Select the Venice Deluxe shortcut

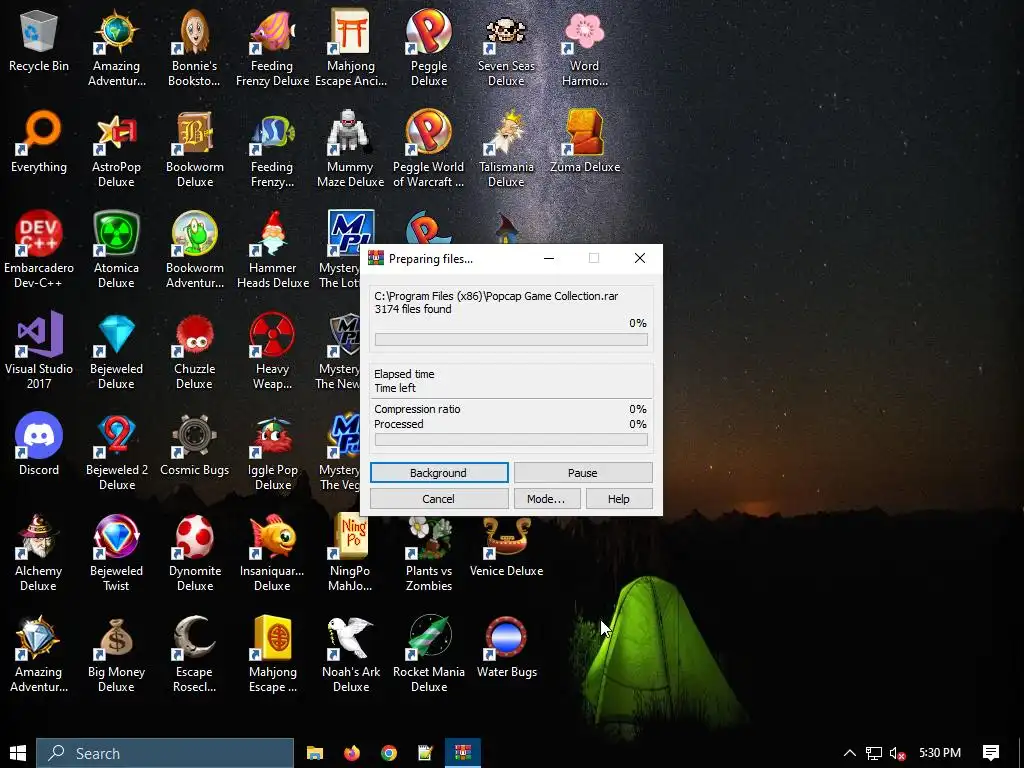tap(506, 547)
